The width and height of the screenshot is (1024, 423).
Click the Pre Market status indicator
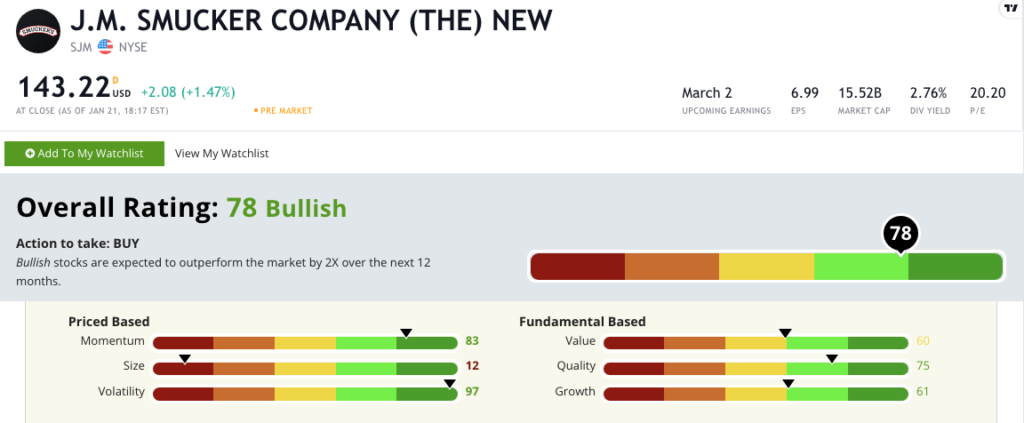pyautogui.click(x=283, y=111)
